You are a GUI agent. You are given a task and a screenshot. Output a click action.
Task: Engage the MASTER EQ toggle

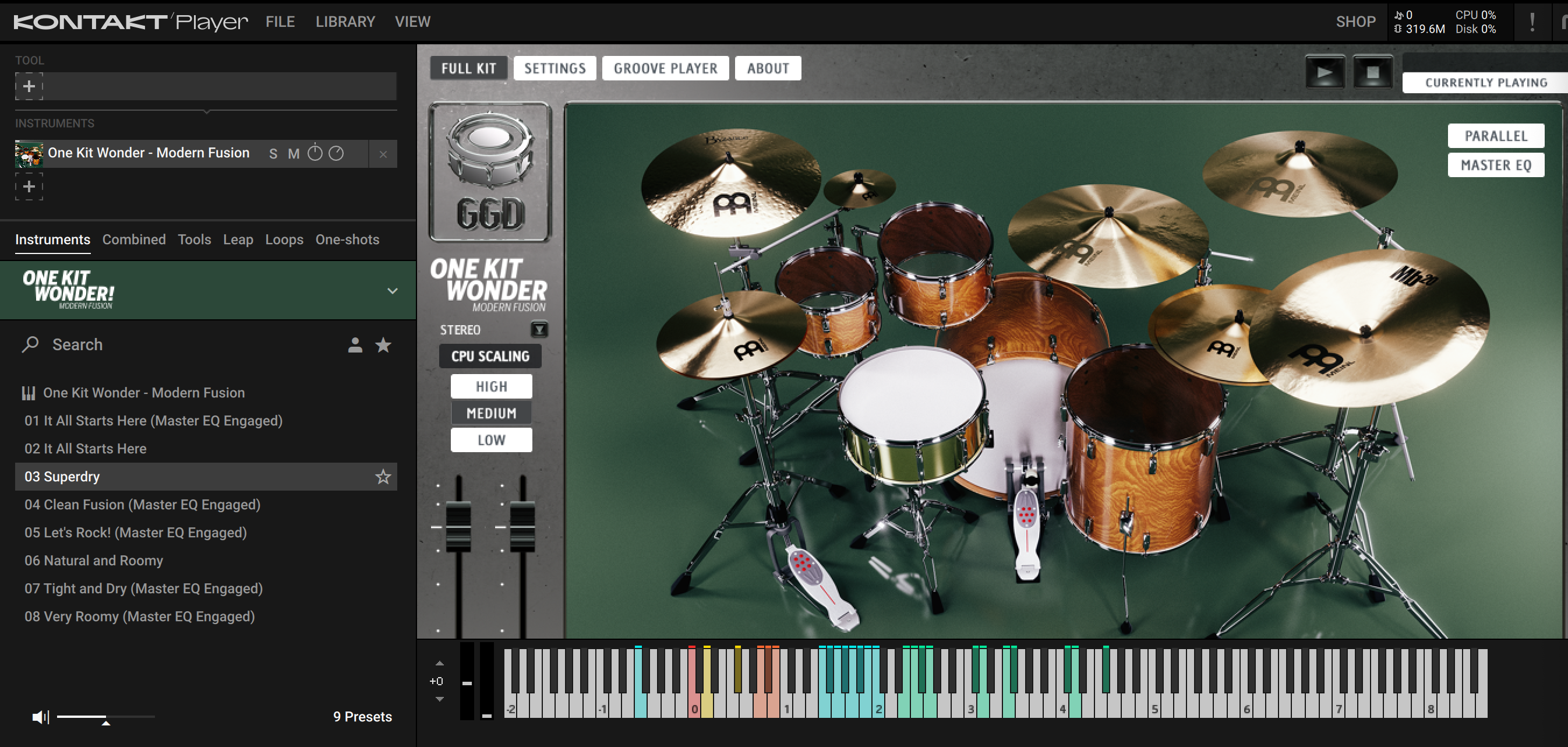pyautogui.click(x=1496, y=164)
